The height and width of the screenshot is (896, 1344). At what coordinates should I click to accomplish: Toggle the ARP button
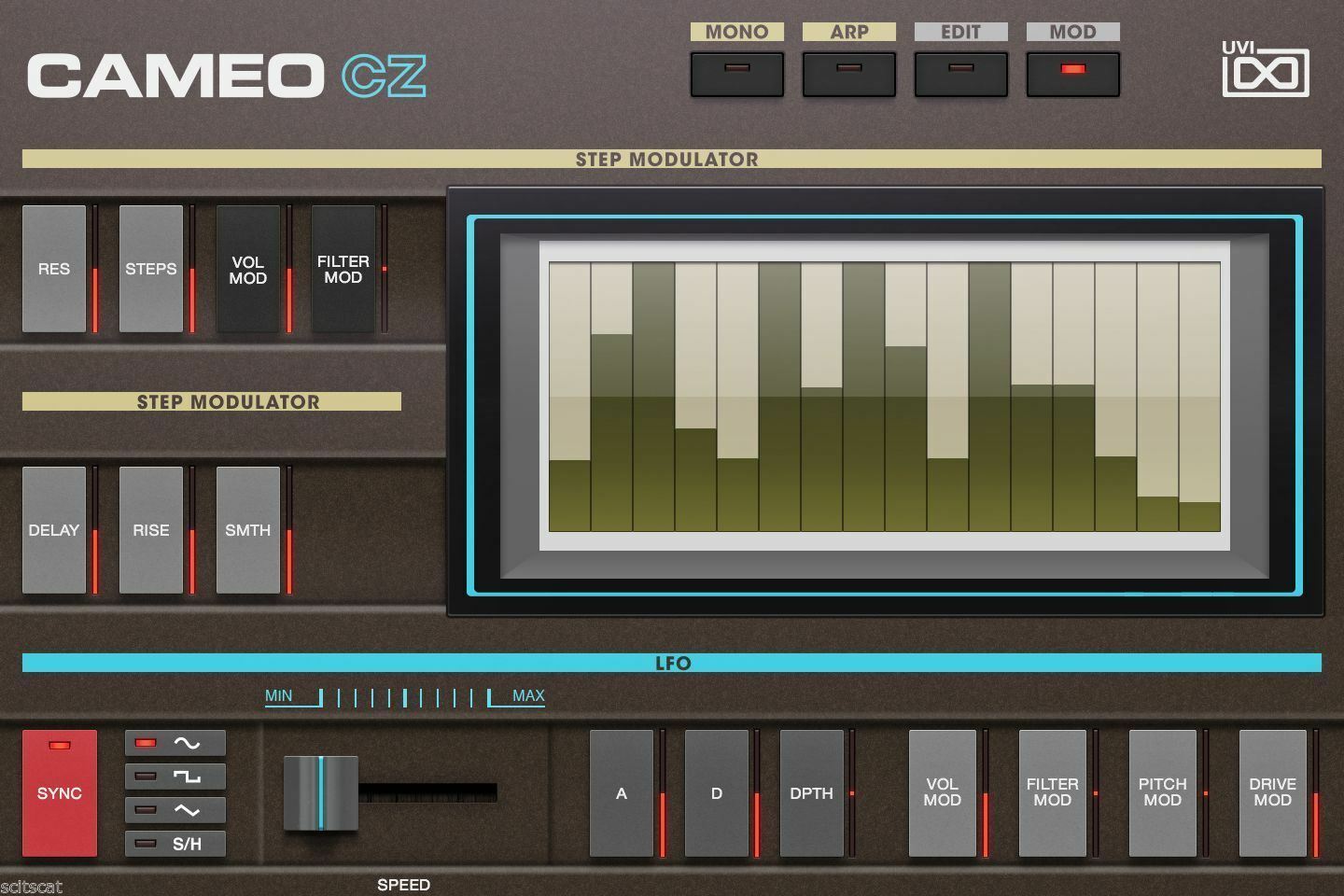pos(848,74)
